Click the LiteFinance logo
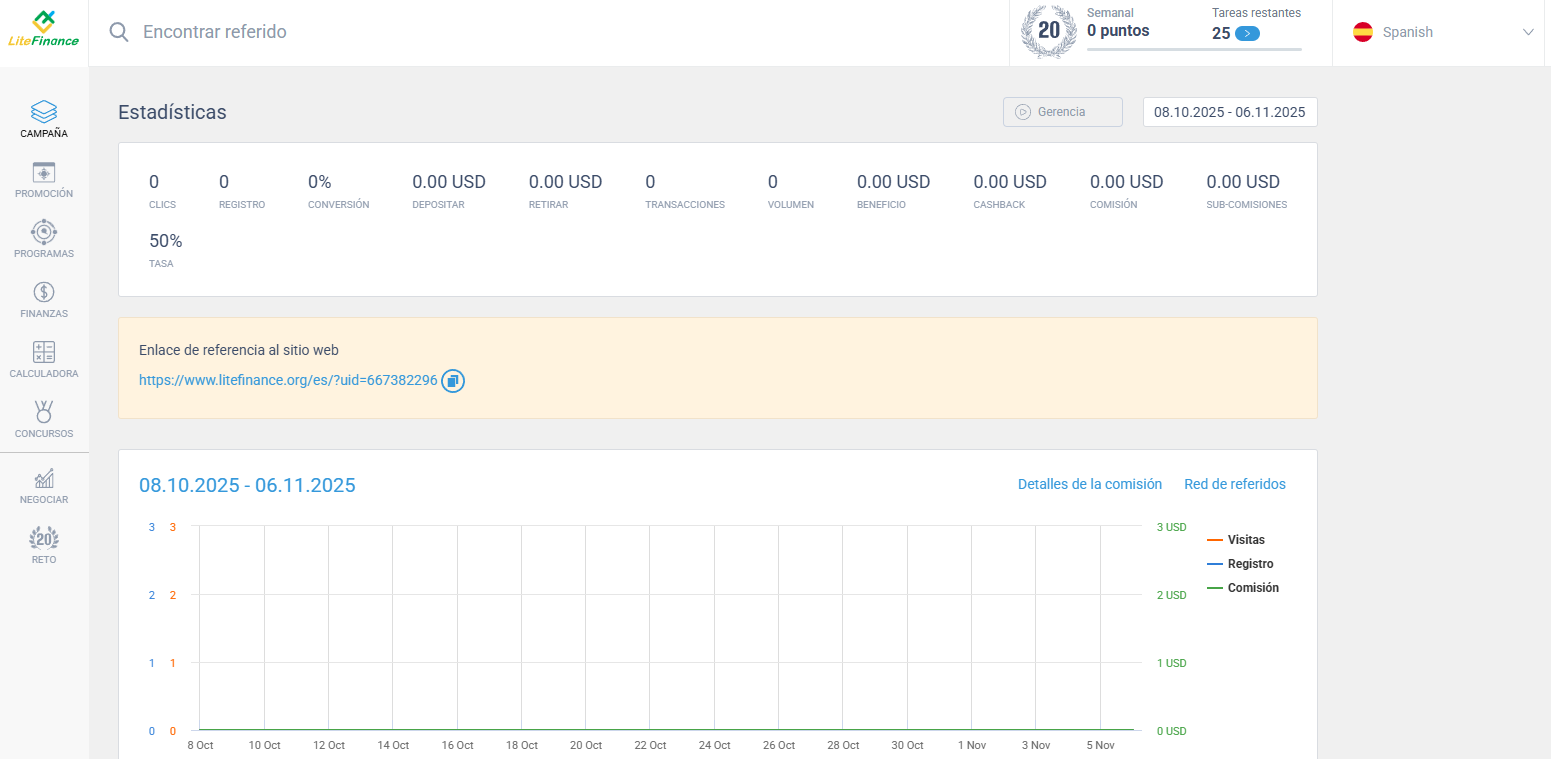Screen dimensions: 1551x759 [44, 29]
